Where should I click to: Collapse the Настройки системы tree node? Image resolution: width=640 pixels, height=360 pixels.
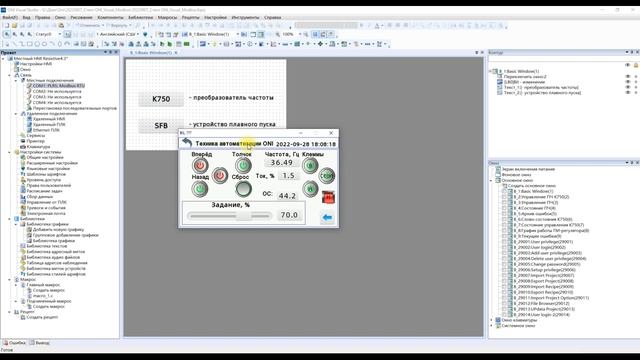click(10, 152)
